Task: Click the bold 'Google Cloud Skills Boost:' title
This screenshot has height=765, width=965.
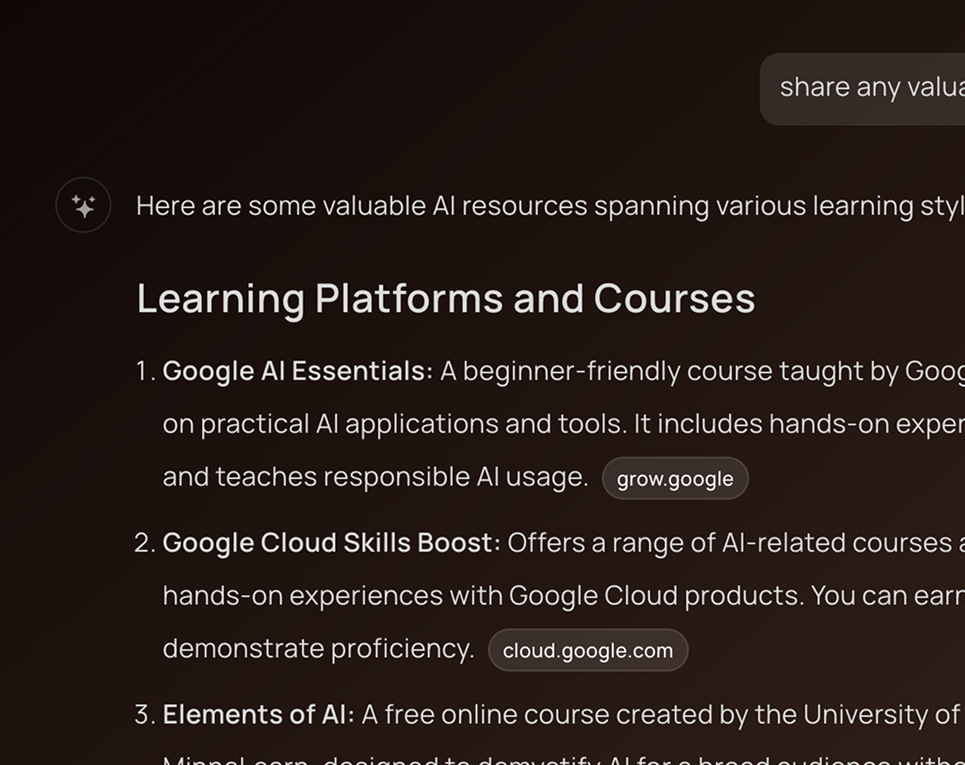Action: pos(331,543)
